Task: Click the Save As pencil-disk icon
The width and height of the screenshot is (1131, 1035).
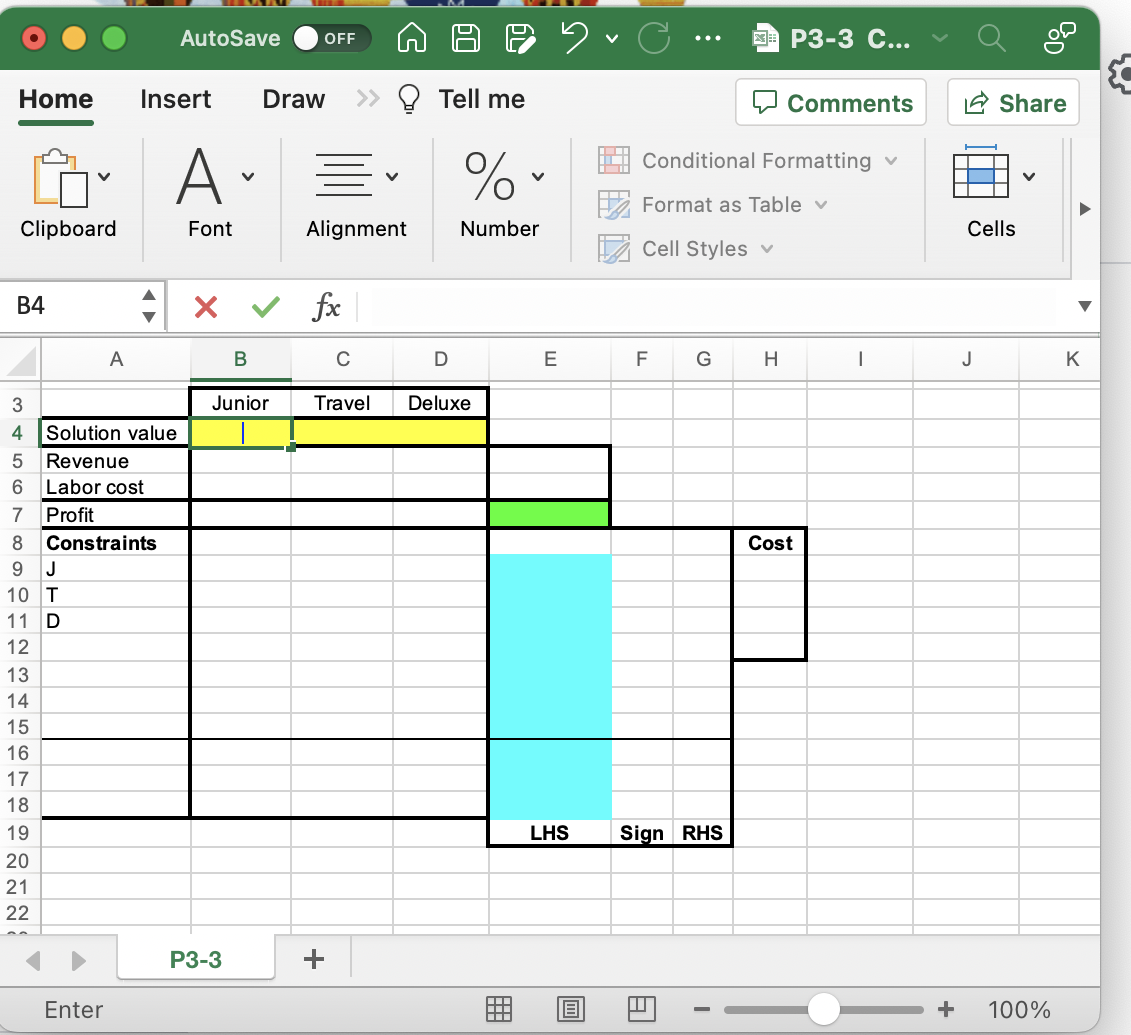Action: coord(520,38)
